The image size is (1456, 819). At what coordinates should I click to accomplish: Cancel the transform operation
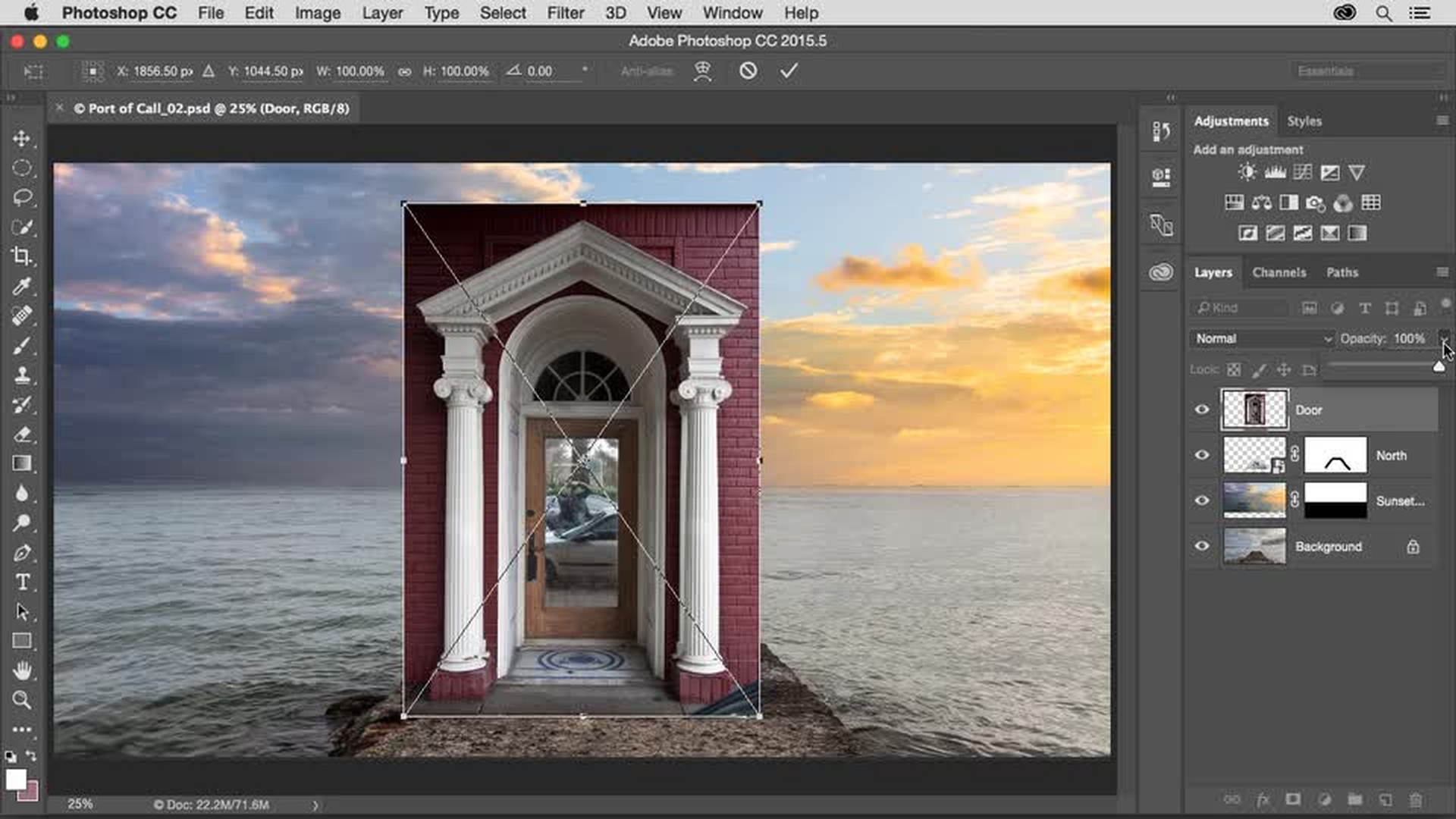pyautogui.click(x=746, y=70)
